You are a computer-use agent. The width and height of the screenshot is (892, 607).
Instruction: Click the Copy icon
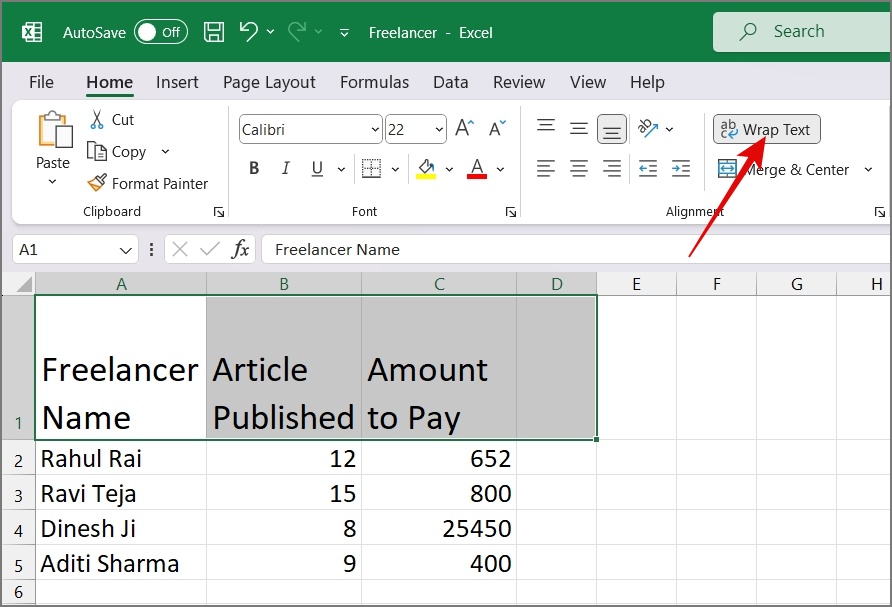tap(96, 151)
